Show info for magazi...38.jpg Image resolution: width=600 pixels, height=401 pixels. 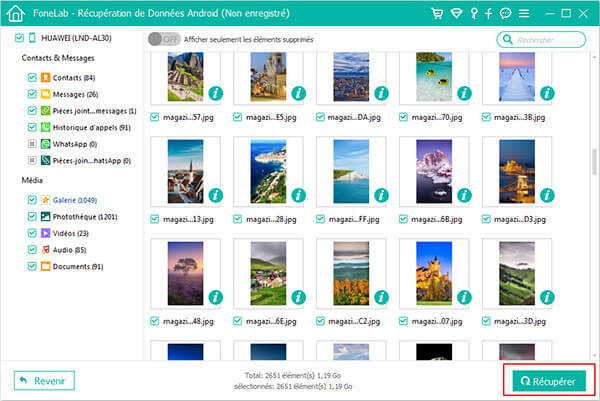pyautogui.click(x=547, y=93)
